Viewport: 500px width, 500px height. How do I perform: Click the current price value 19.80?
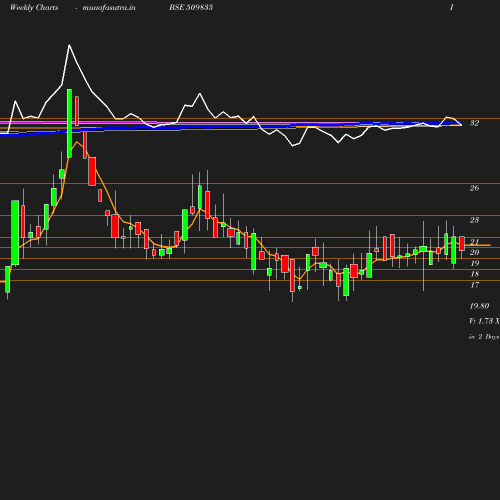(479, 306)
